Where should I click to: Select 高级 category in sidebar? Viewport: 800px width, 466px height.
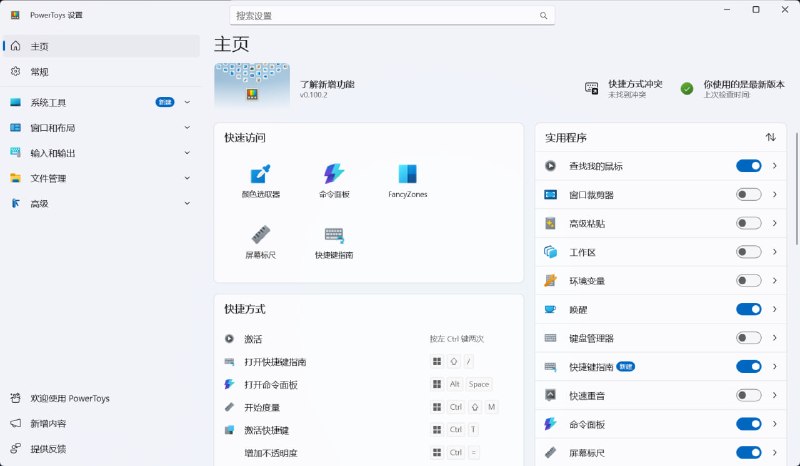coord(101,203)
